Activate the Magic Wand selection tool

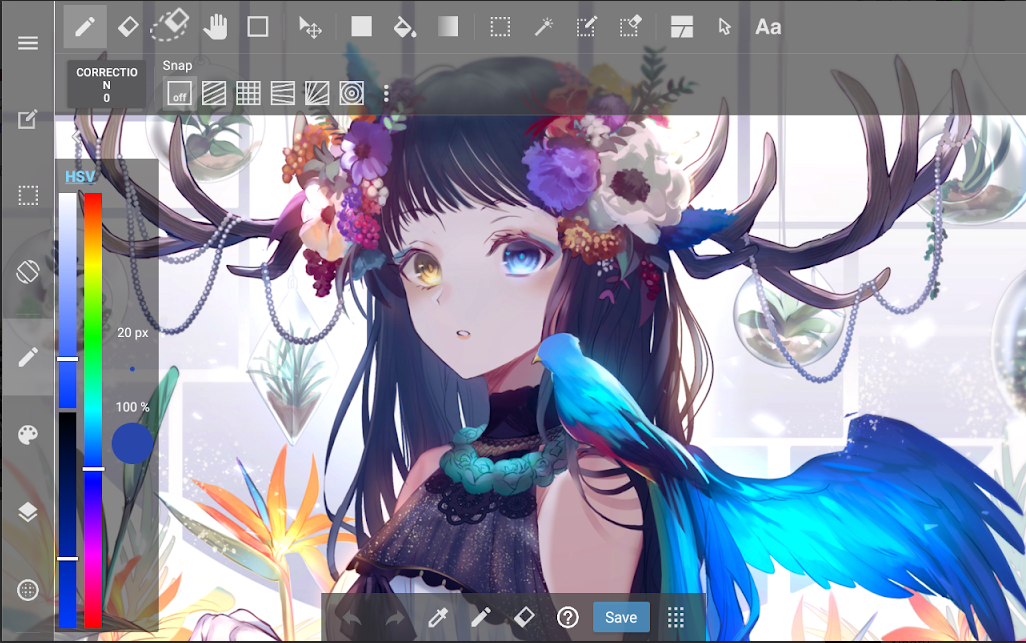tap(543, 27)
